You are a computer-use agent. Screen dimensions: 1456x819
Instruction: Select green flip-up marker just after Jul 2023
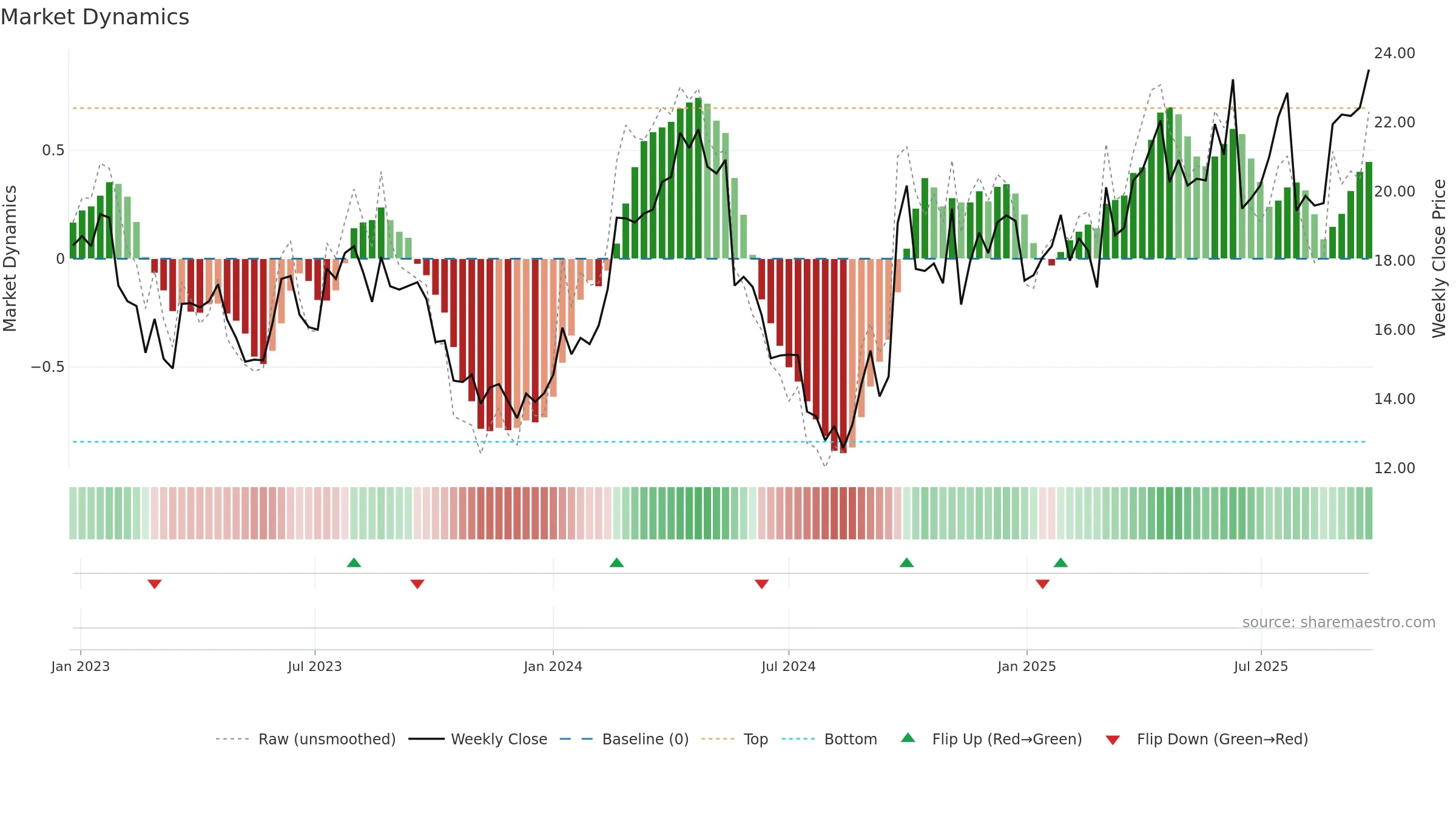(x=354, y=562)
